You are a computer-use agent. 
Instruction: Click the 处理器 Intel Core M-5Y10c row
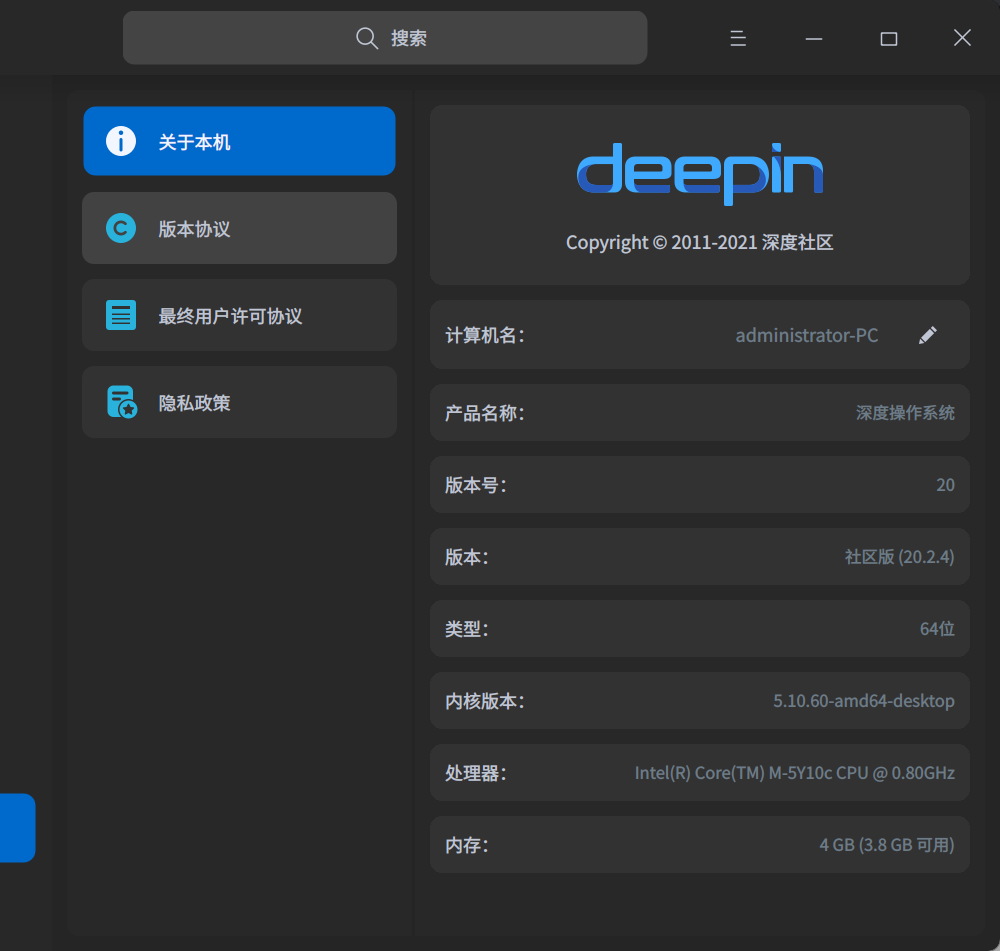click(x=700, y=773)
